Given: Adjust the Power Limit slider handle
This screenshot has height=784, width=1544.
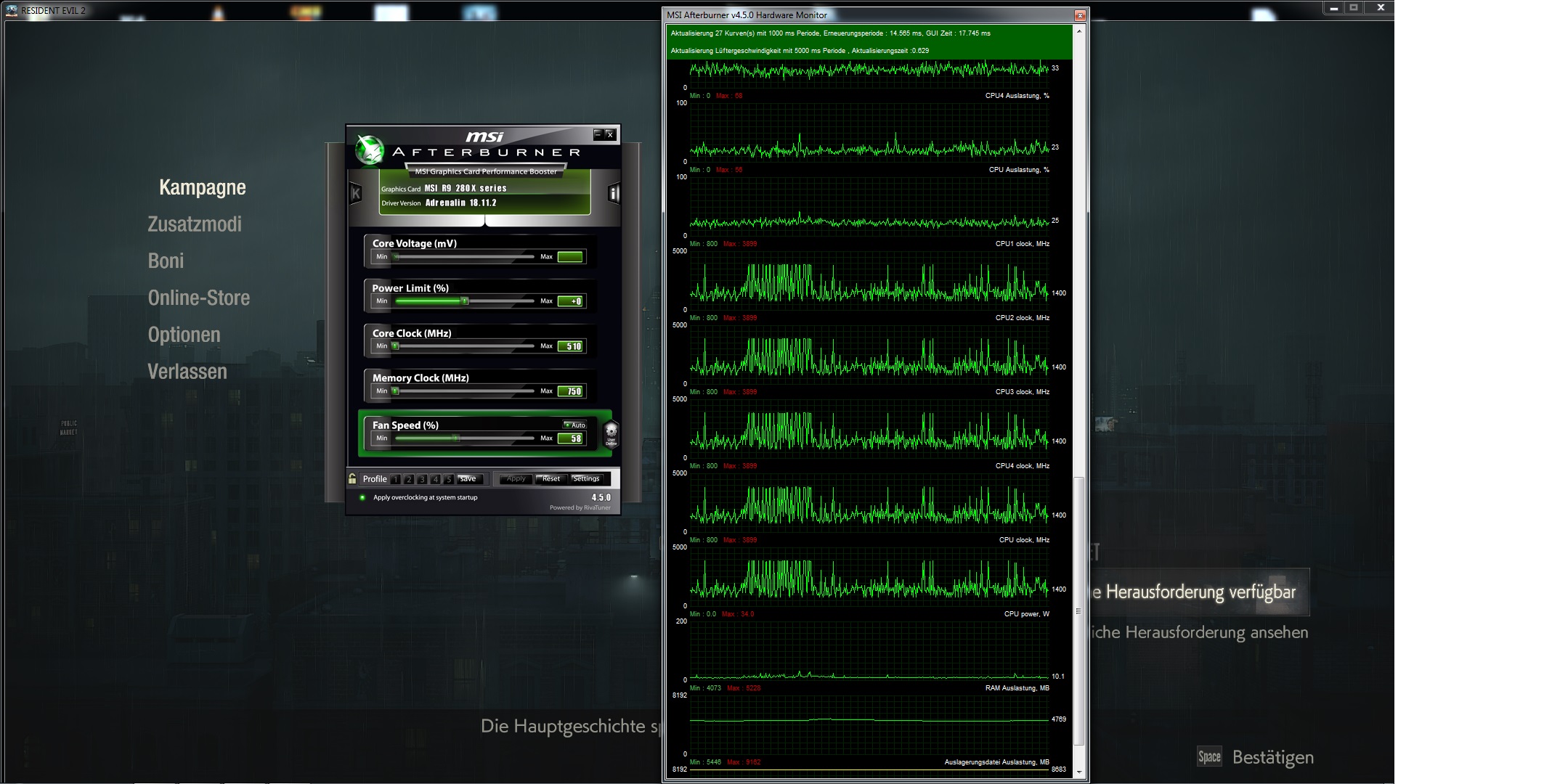Looking at the screenshot, I should coord(465,301).
